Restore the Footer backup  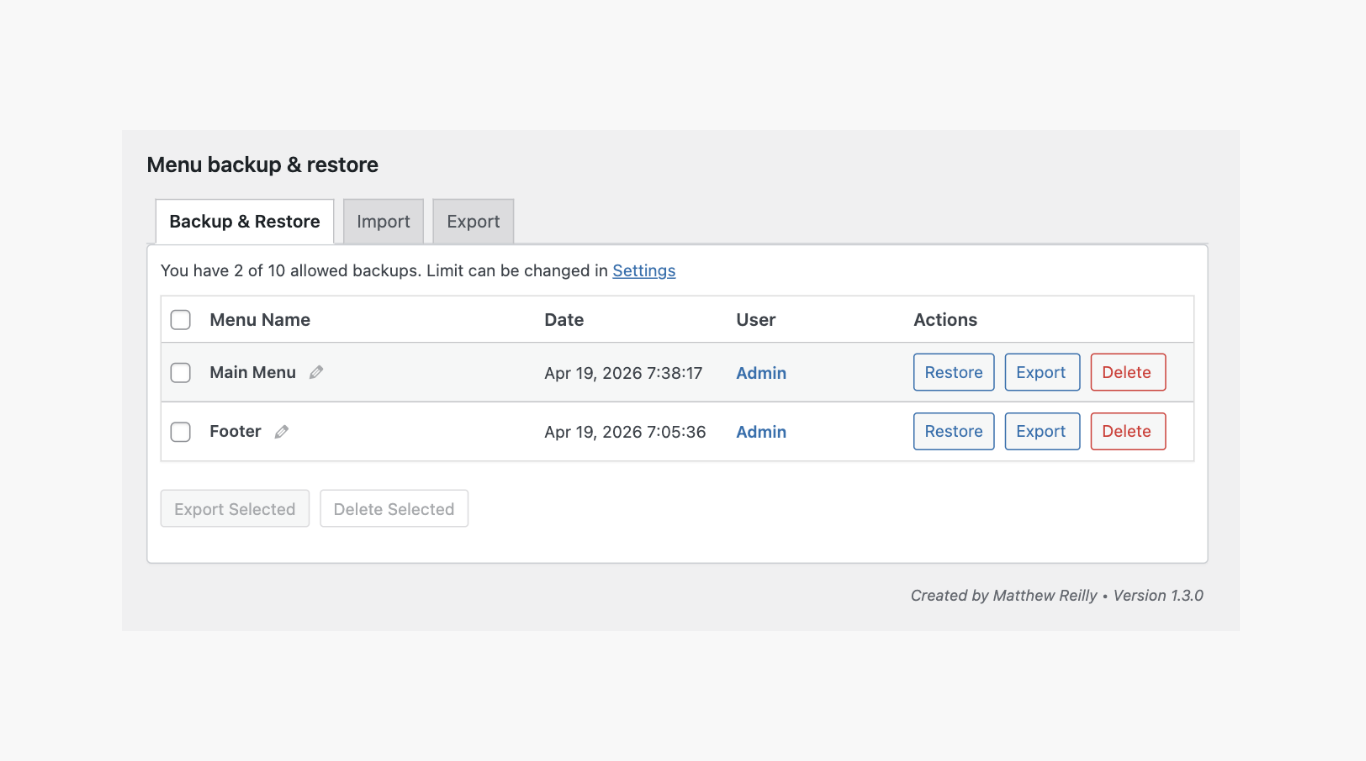[x=953, y=431]
